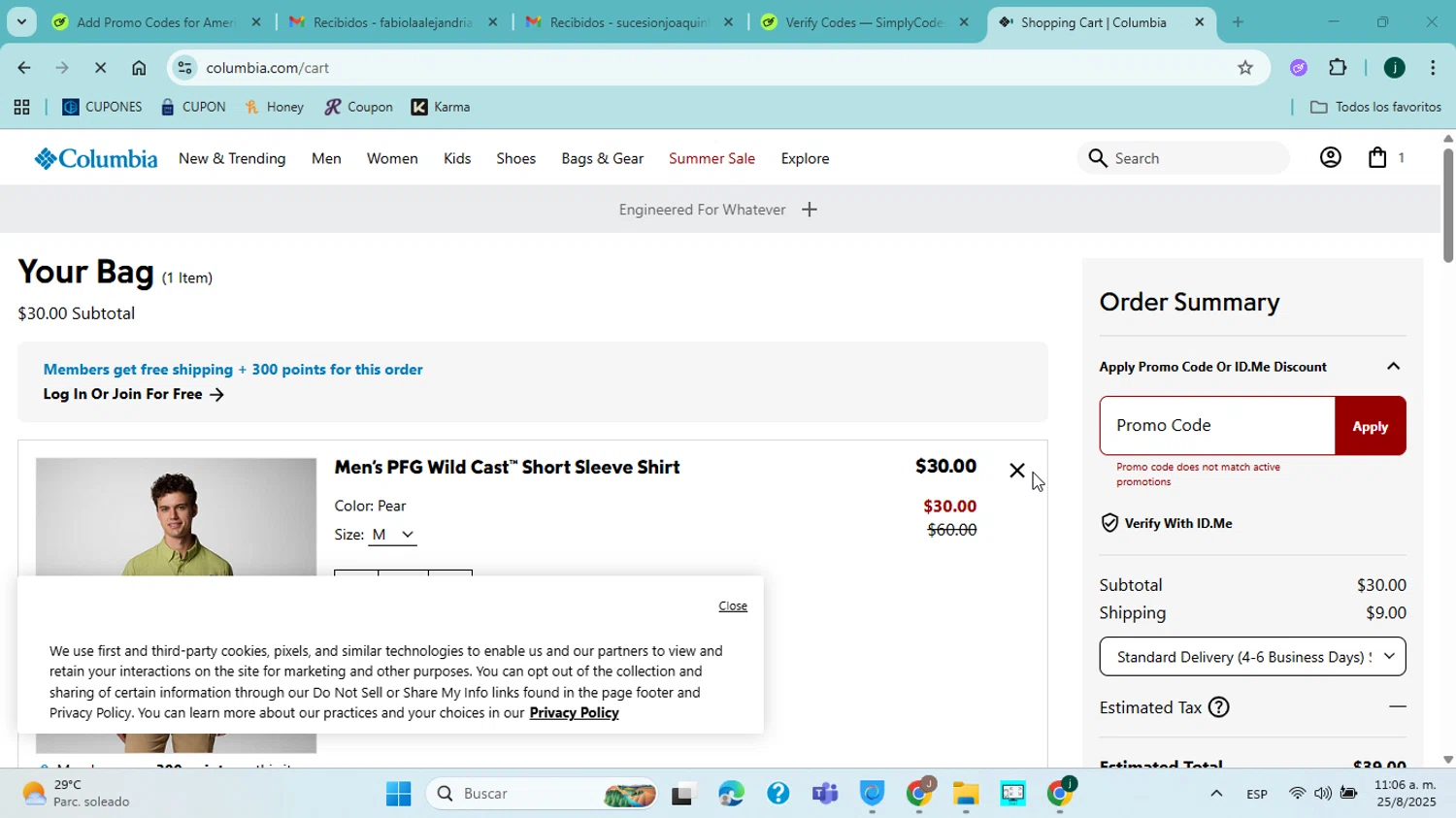This screenshot has height=818, width=1456.
Task: Open the tab search dropdown arrow
Action: 21,21
